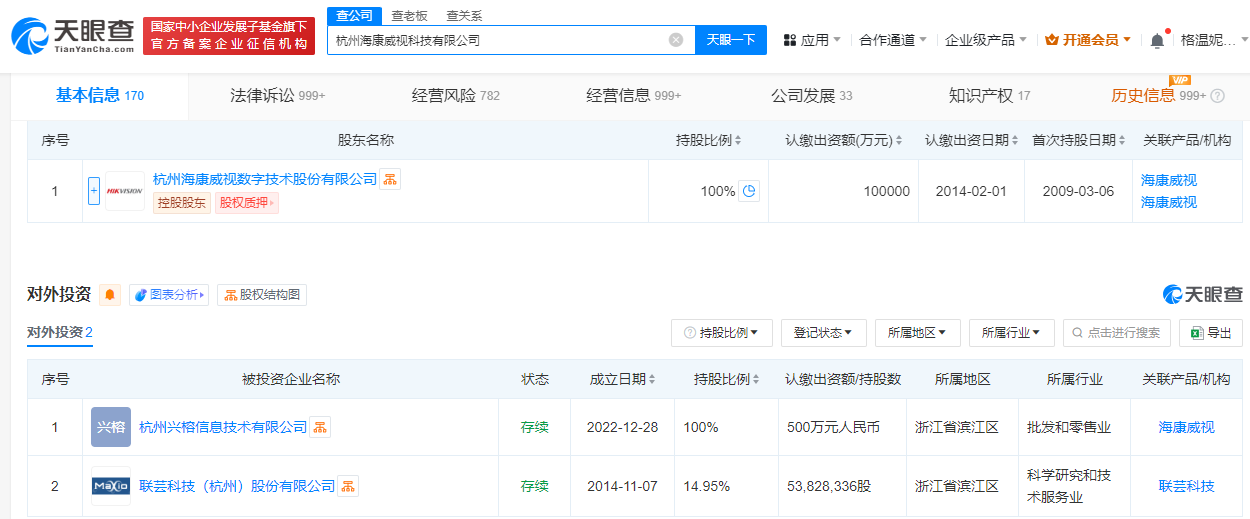The height and width of the screenshot is (519, 1250).
Task: Open the 开通会员 membership dropdown
Action: (1088, 40)
